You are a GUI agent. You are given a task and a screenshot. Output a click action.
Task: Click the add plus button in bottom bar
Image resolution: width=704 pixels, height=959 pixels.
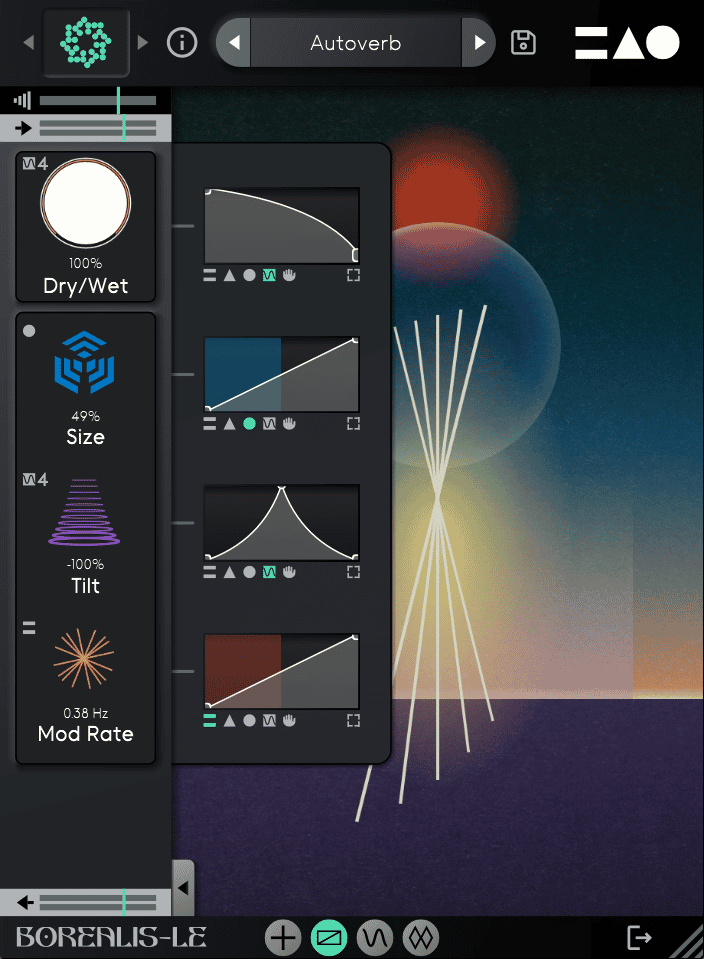(x=284, y=938)
